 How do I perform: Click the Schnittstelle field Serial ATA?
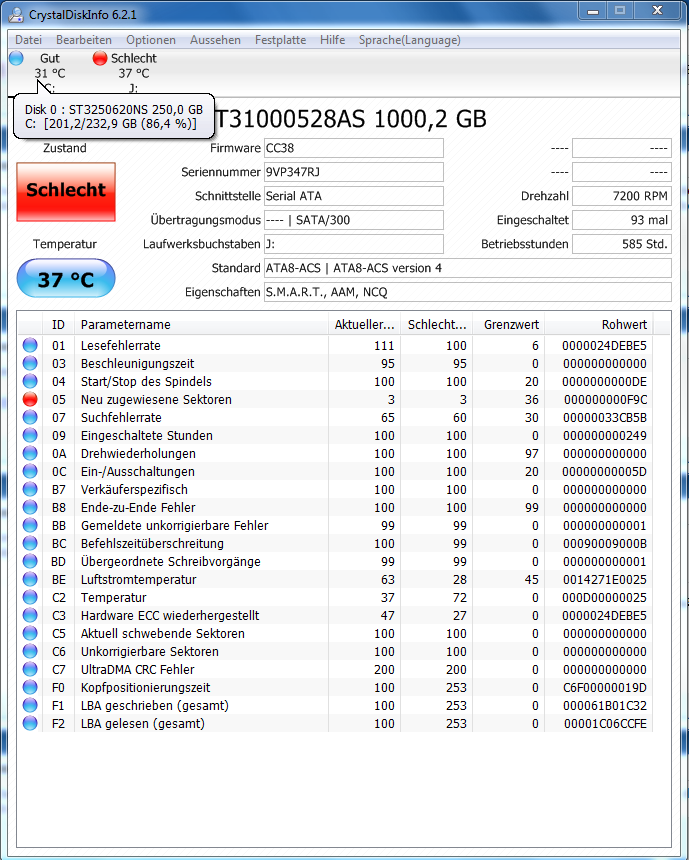click(353, 196)
